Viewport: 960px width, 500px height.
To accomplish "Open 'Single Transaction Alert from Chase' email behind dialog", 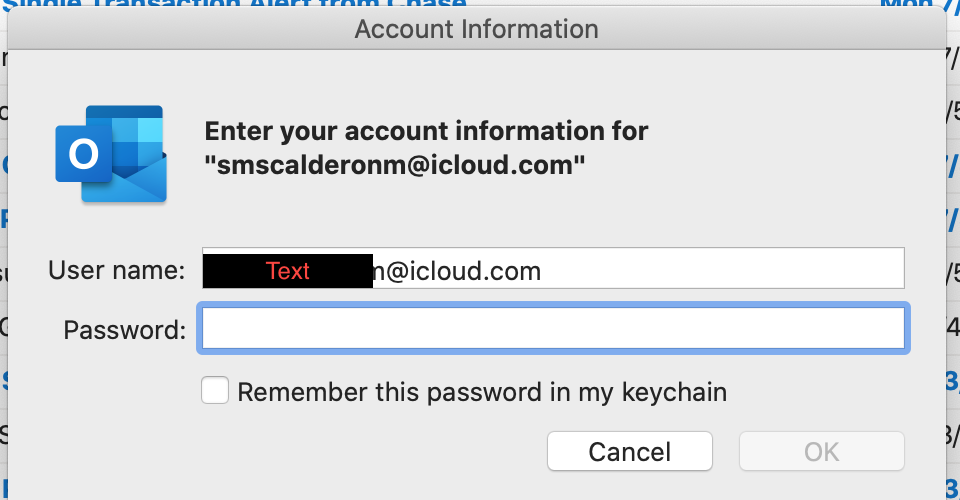I will pos(240,5).
